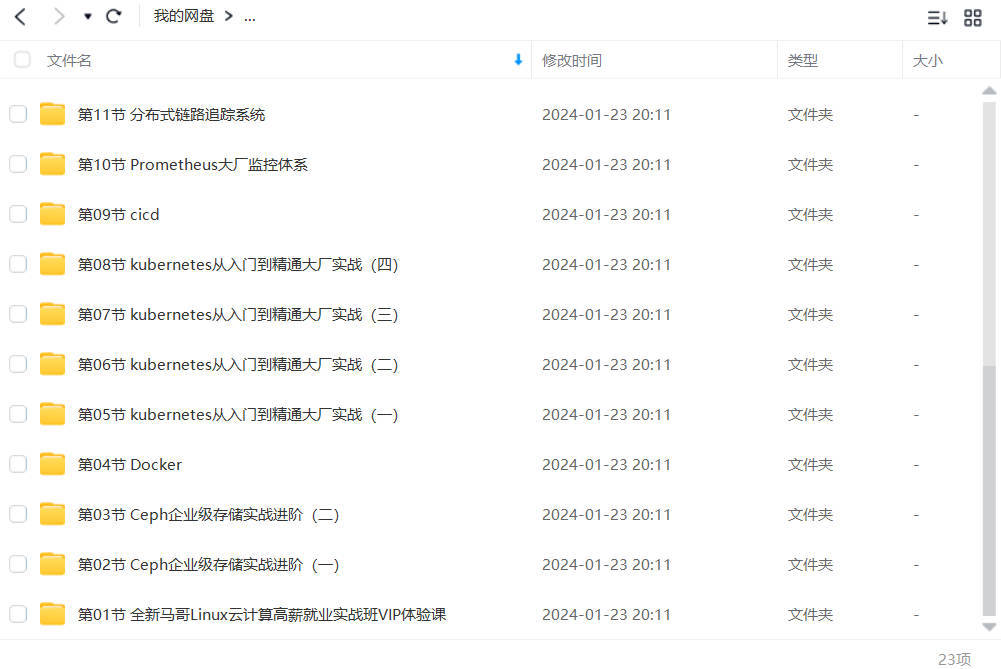1001x669 pixels.
Task: Expand the breadcrumb ellipsis path
Action: tap(250, 17)
